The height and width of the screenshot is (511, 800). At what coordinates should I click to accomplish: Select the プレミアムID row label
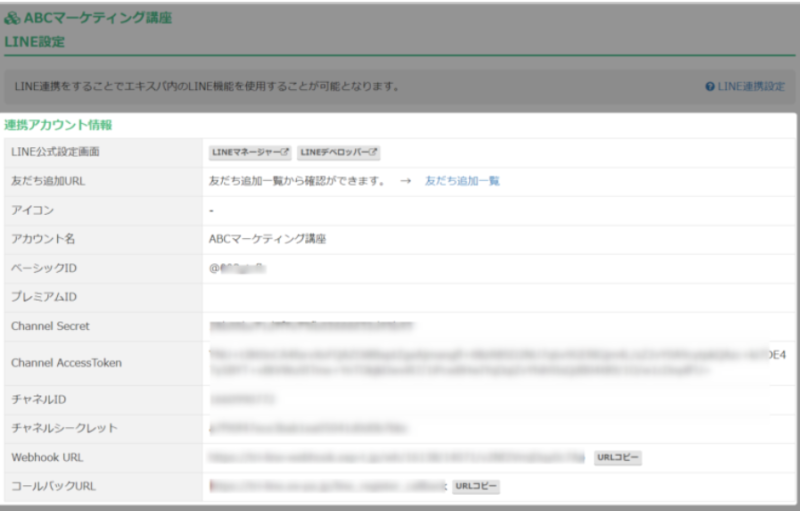click(44, 297)
